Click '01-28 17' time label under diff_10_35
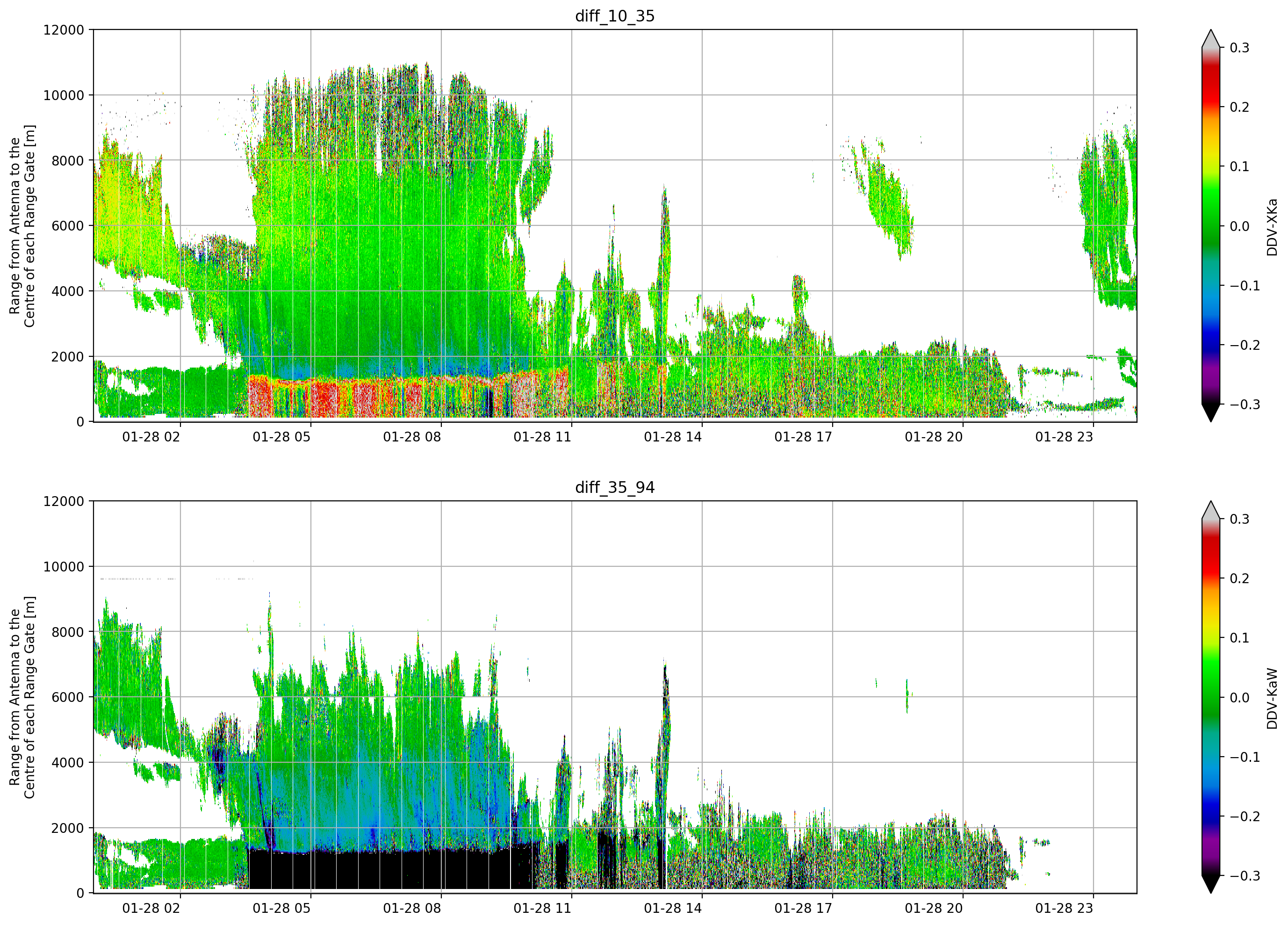Viewport: 1288px width, 925px height. click(803, 437)
